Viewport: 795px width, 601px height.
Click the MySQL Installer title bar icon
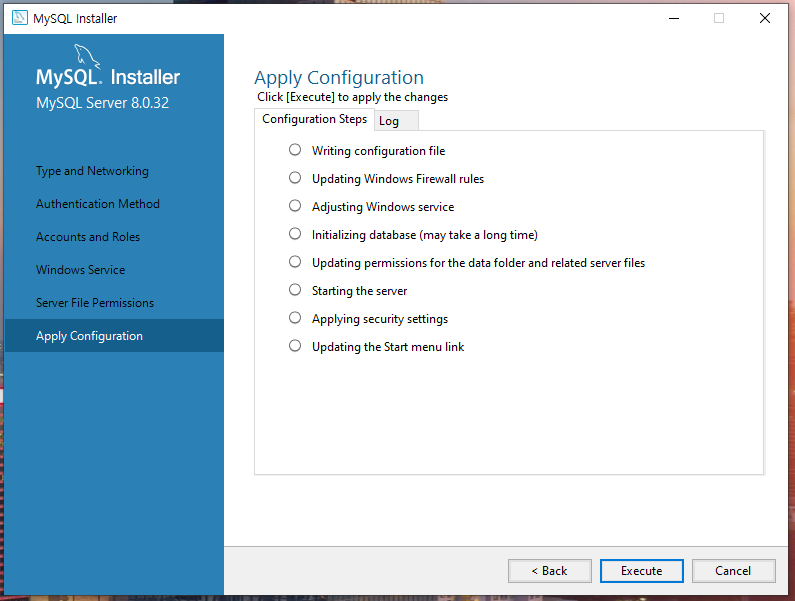[x=20, y=18]
